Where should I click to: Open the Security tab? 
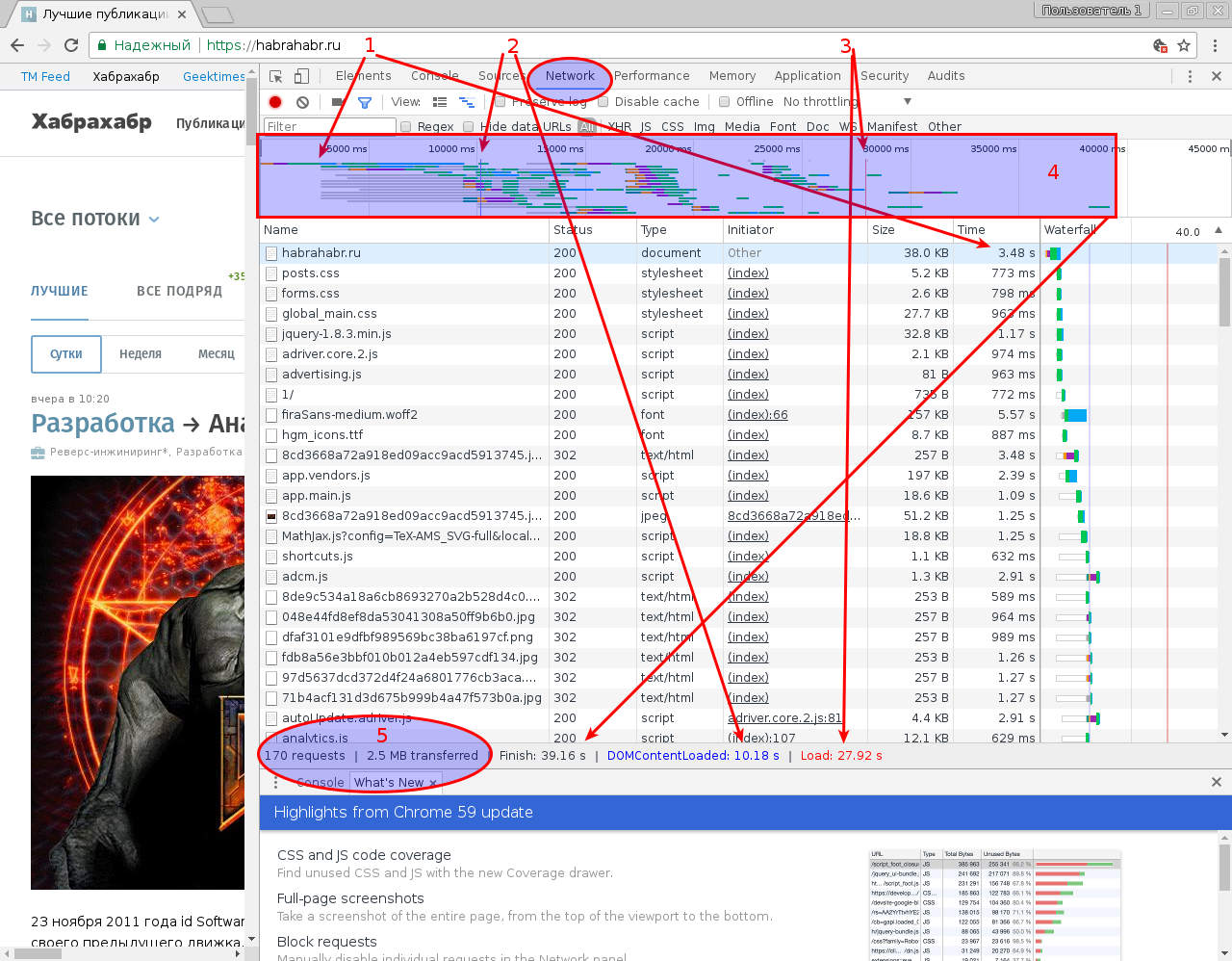pyautogui.click(x=885, y=76)
